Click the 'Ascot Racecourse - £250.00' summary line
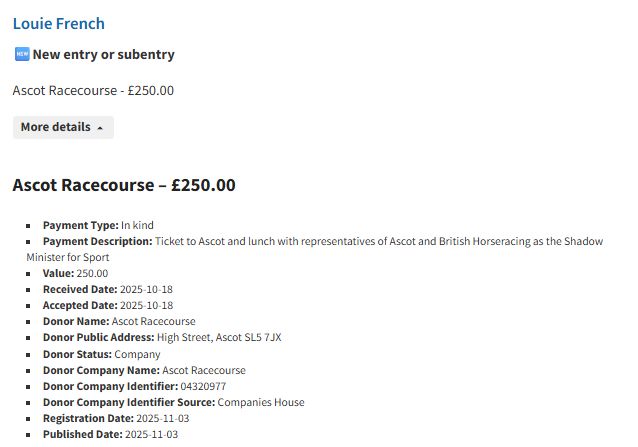Screen dimensions: 638x447 coord(93,90)
